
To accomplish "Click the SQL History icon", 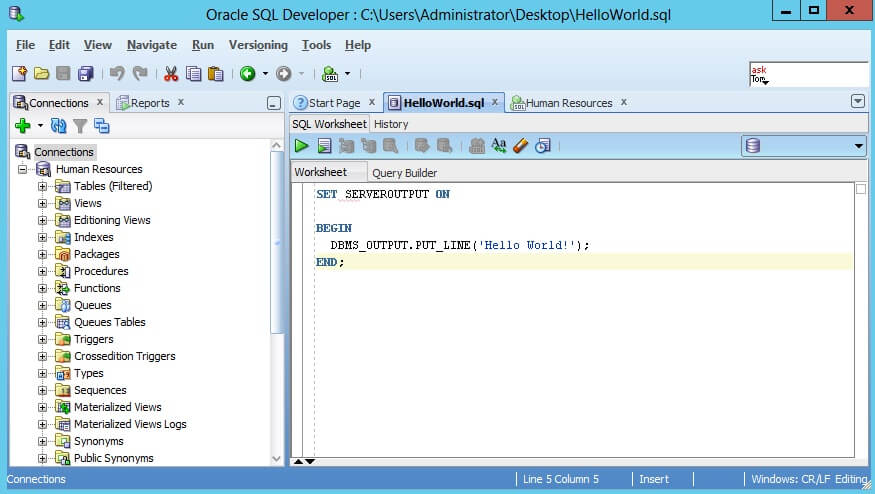I will tap(542, 146).
